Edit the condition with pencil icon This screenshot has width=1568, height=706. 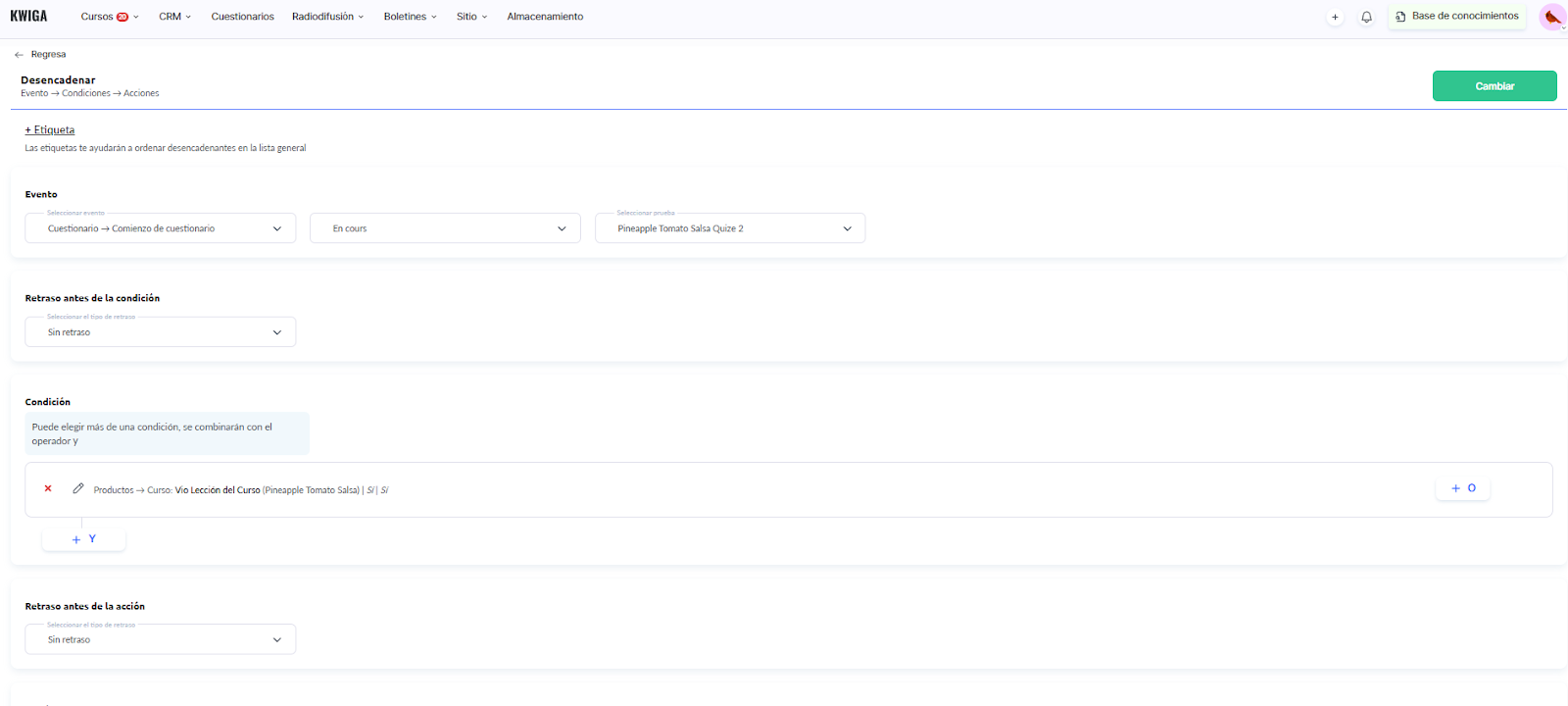78,488
